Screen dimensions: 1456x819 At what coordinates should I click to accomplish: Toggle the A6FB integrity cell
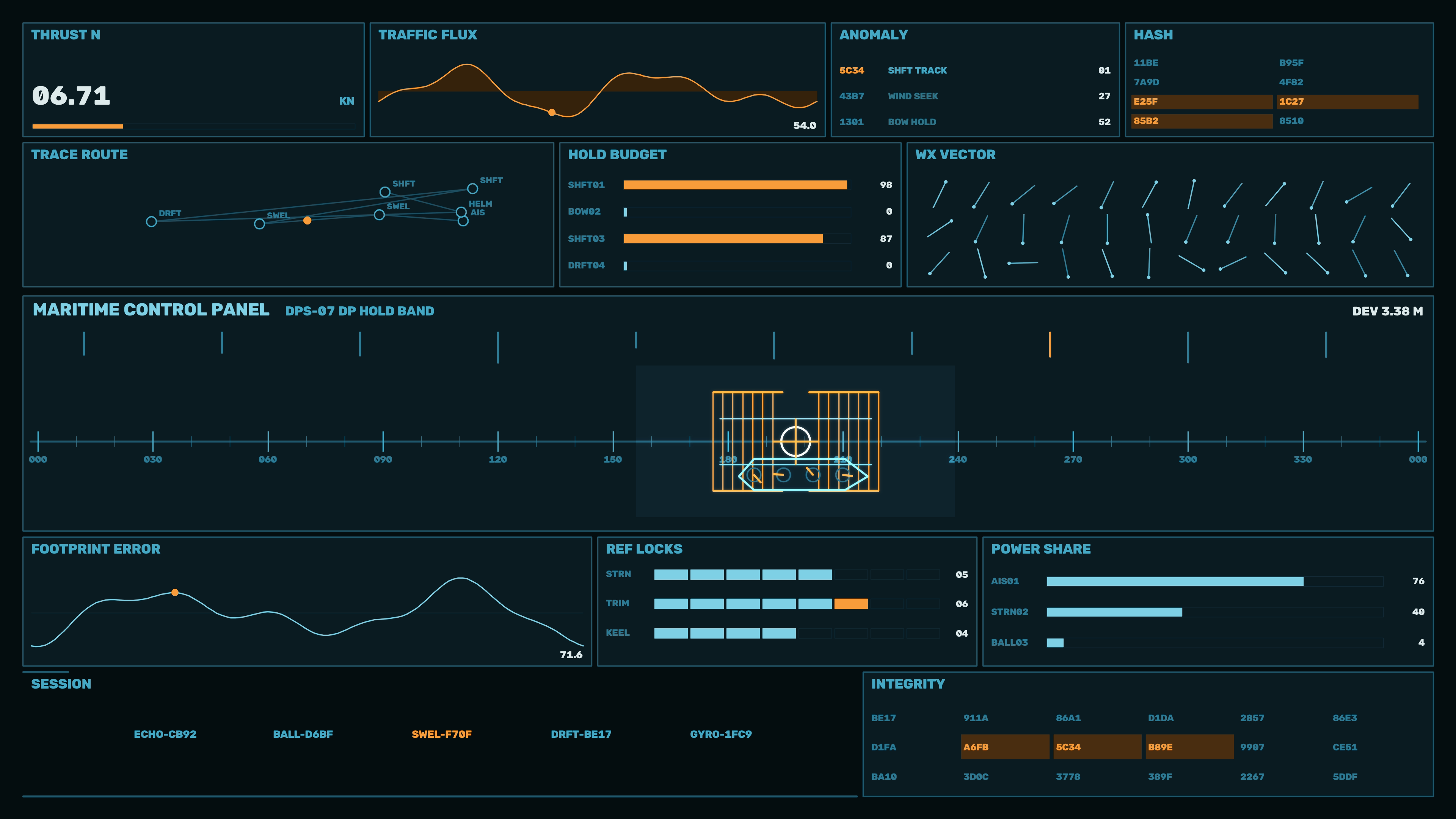click(1004, 747)
